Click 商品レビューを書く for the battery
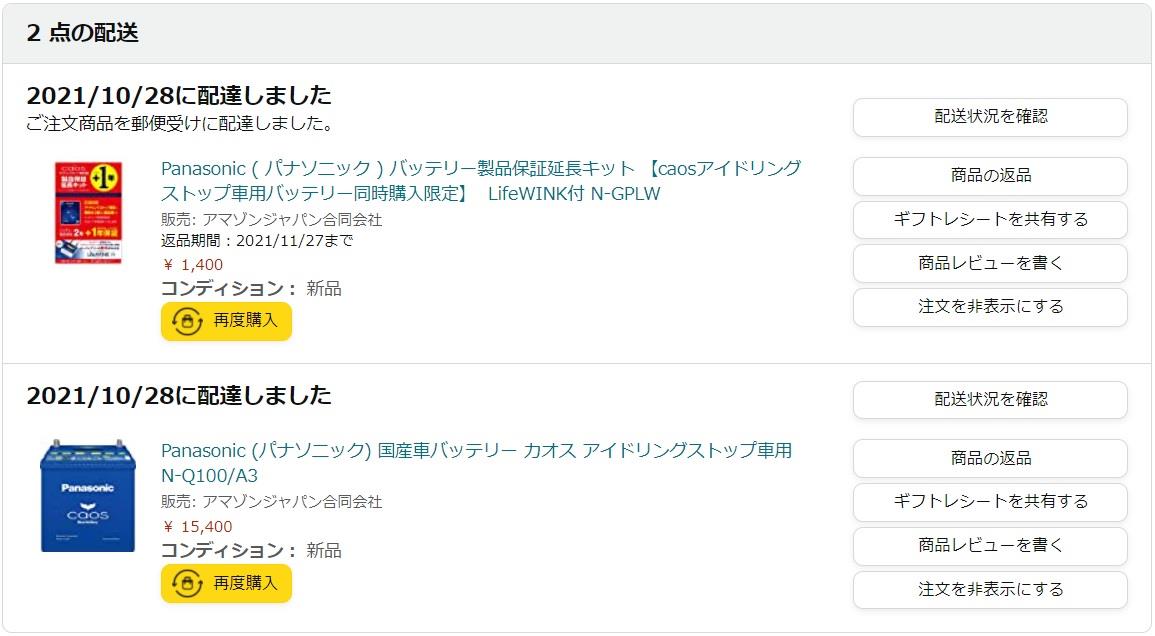Screen dimensions: 1155x636 (990, 546)
